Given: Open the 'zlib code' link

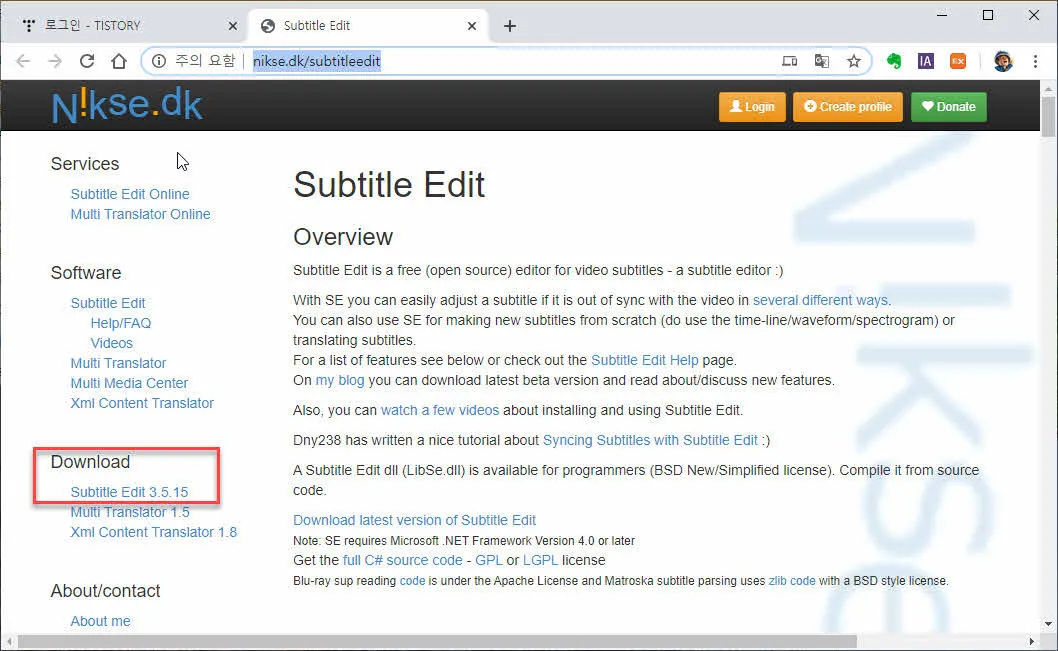Looking at the screenshot, I should [x=792, y=581].
